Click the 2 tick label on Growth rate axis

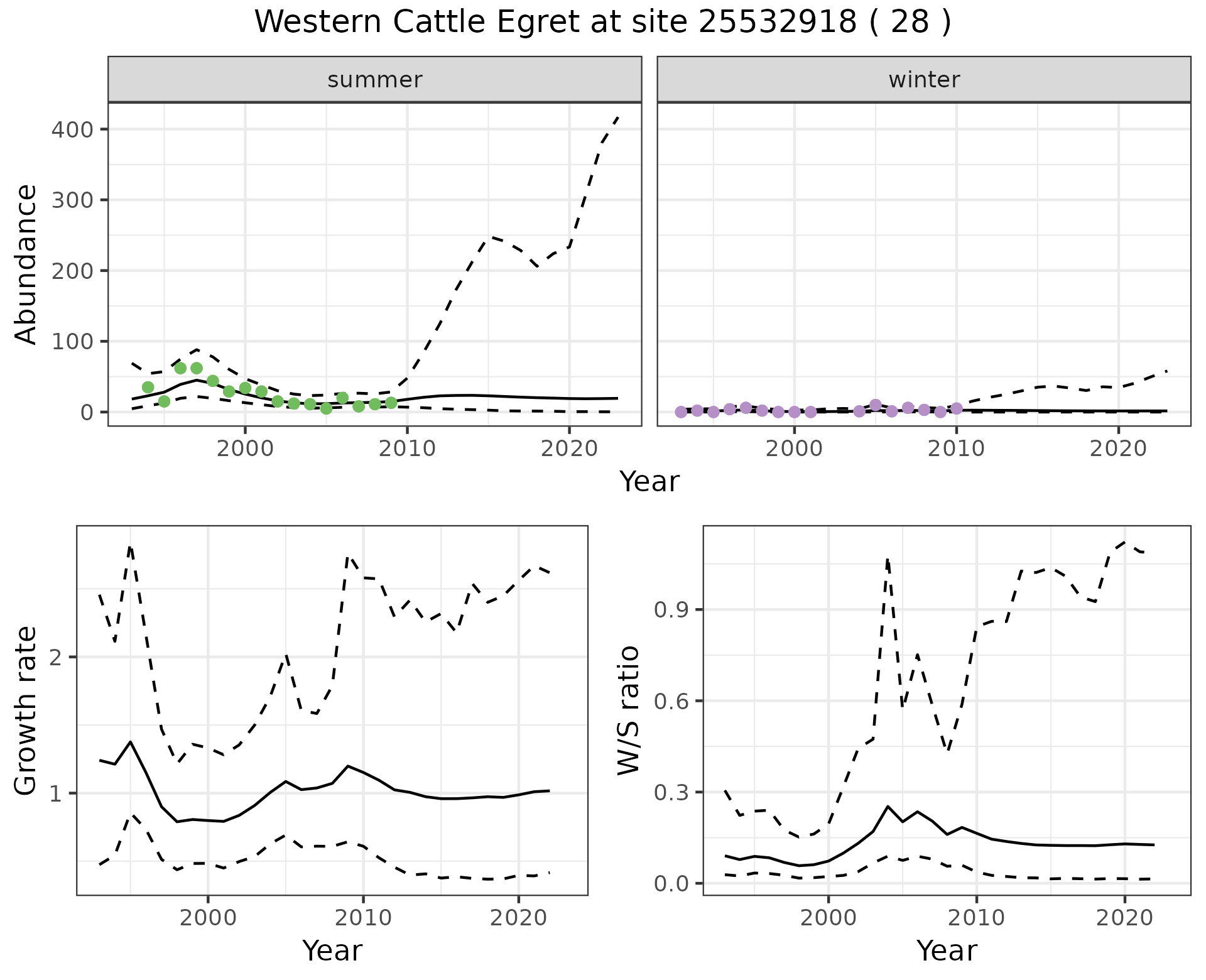click(x=55, y=658)
